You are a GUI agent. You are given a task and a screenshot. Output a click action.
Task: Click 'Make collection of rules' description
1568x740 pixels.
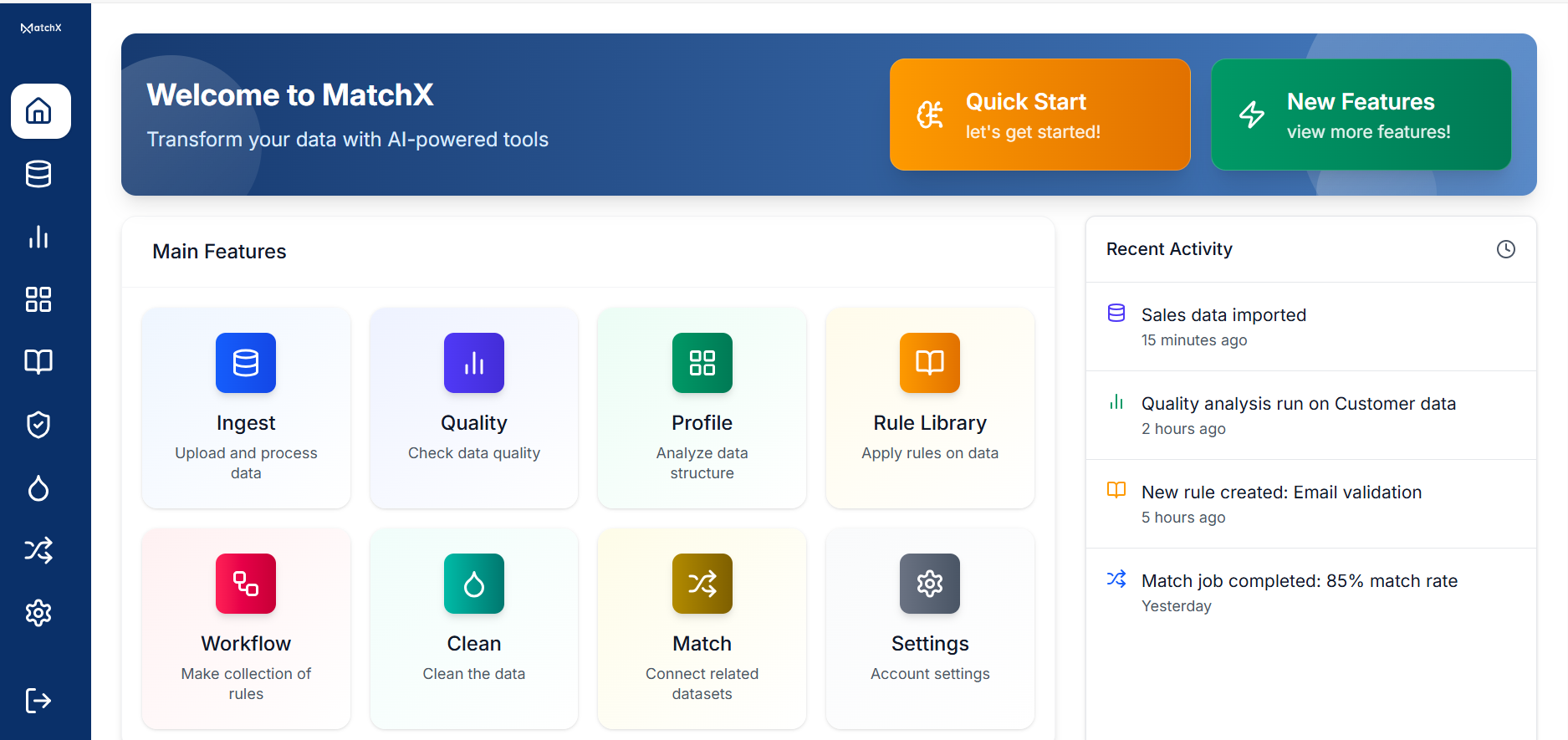(x=246, y=684)
